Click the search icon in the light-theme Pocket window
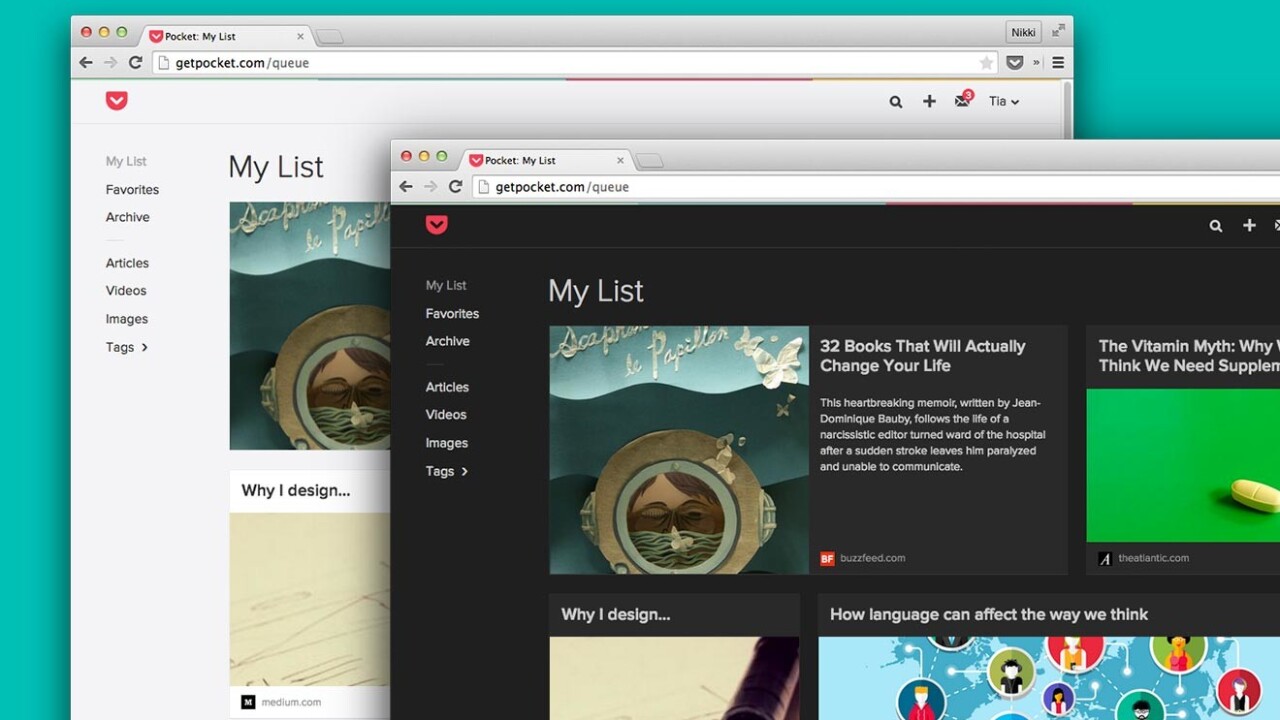 896,101
